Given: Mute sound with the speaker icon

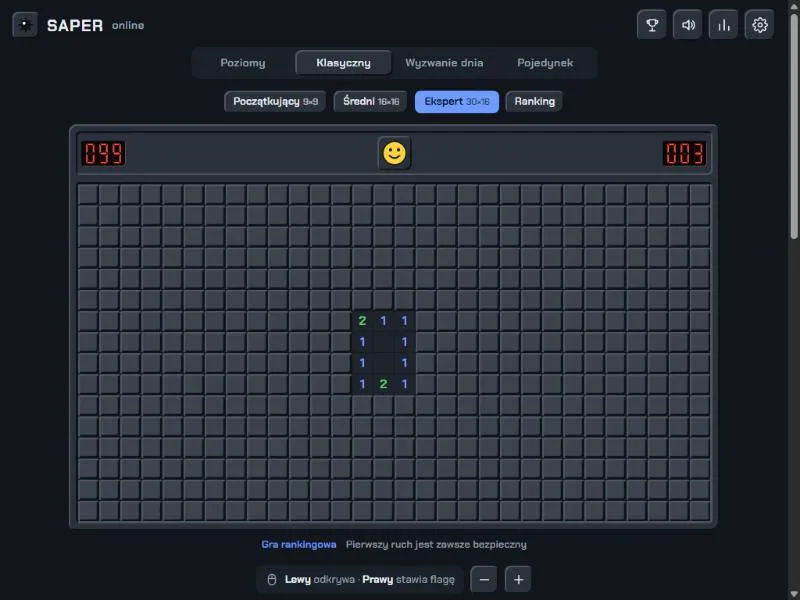Looking at the screenshot, I should [688, 24].
